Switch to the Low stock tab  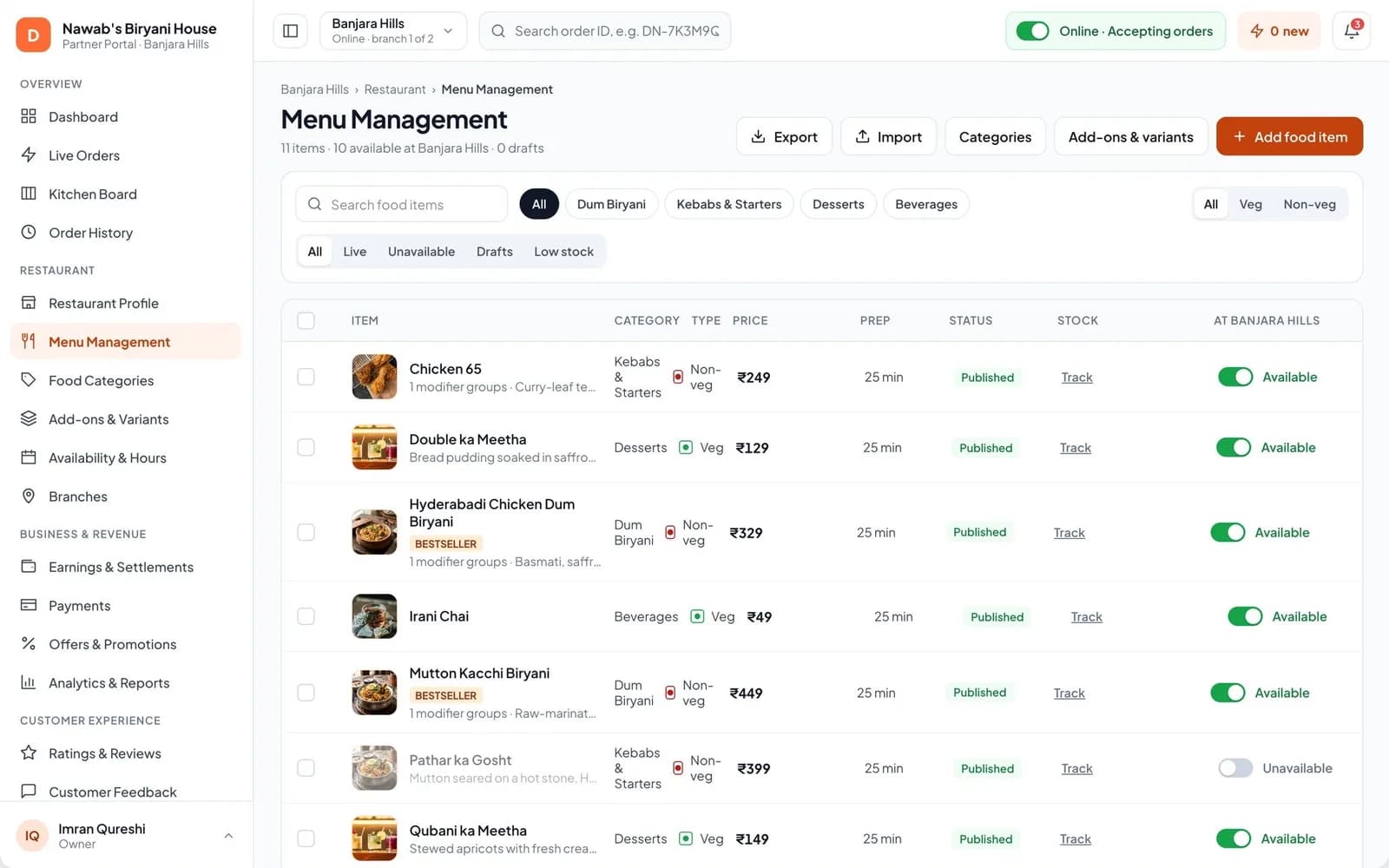pyautogui.click(x=563, y=252)
